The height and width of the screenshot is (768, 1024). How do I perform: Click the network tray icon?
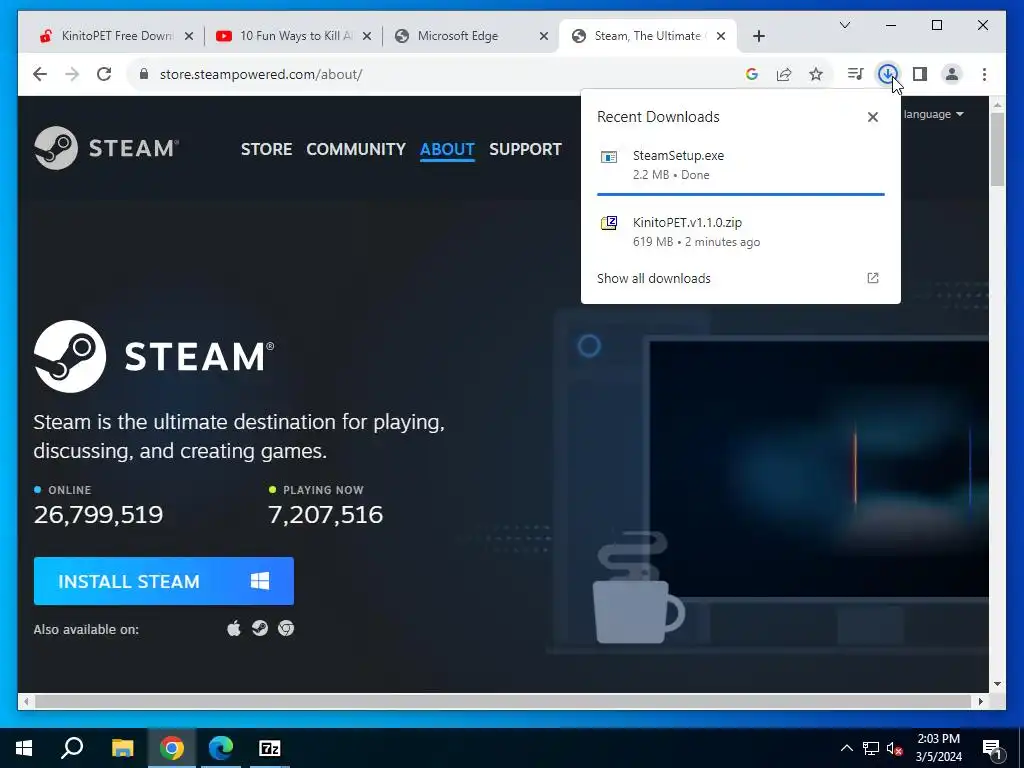(x=871, y=748)
